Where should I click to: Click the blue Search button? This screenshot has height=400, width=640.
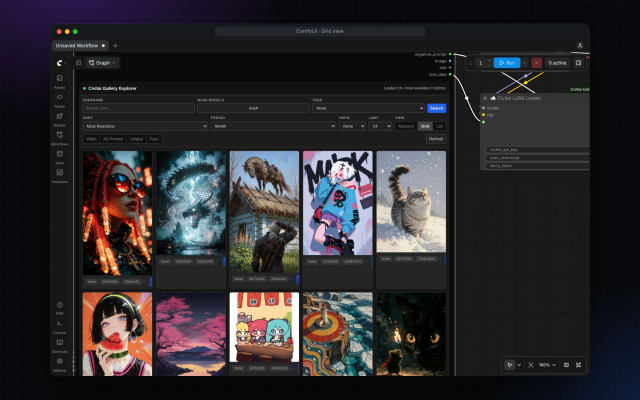tap(436, 108)
